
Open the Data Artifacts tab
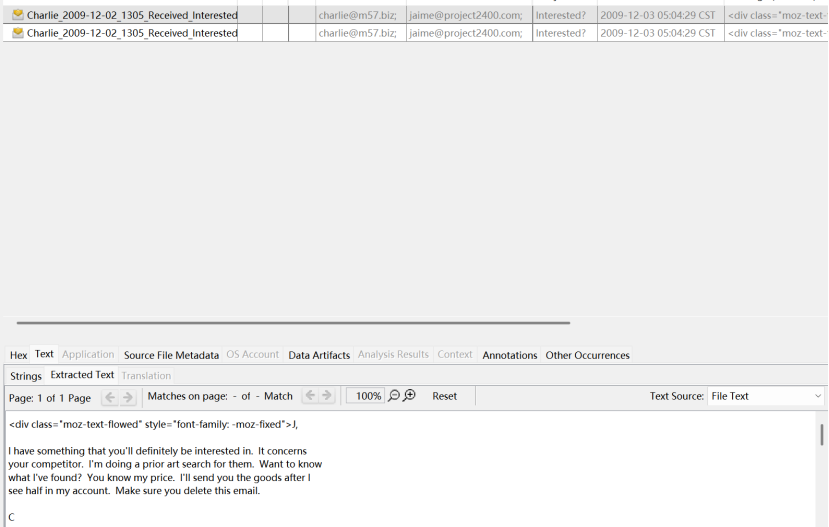[x=319, y=355]
